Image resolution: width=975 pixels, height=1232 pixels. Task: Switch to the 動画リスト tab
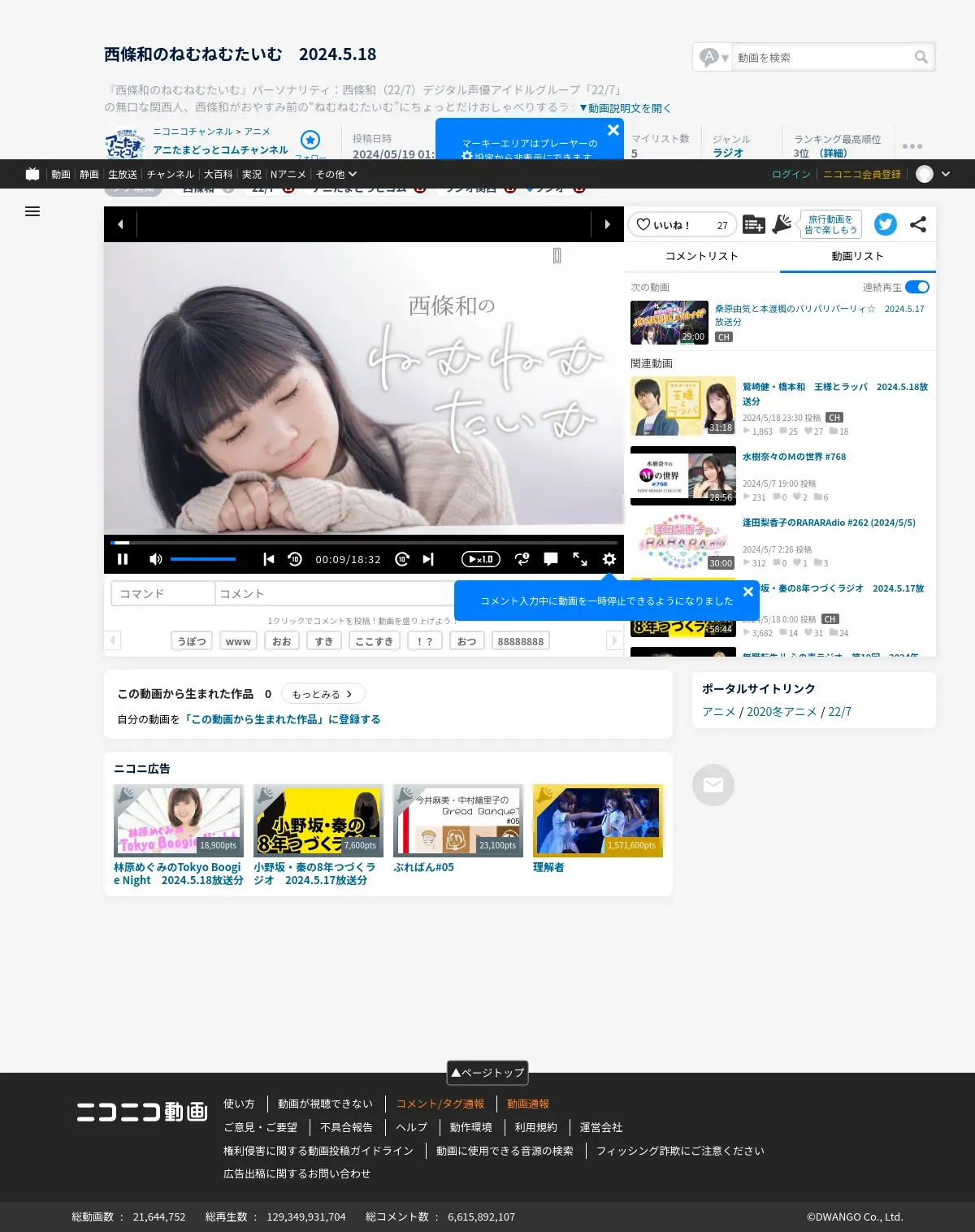[857, 256]
